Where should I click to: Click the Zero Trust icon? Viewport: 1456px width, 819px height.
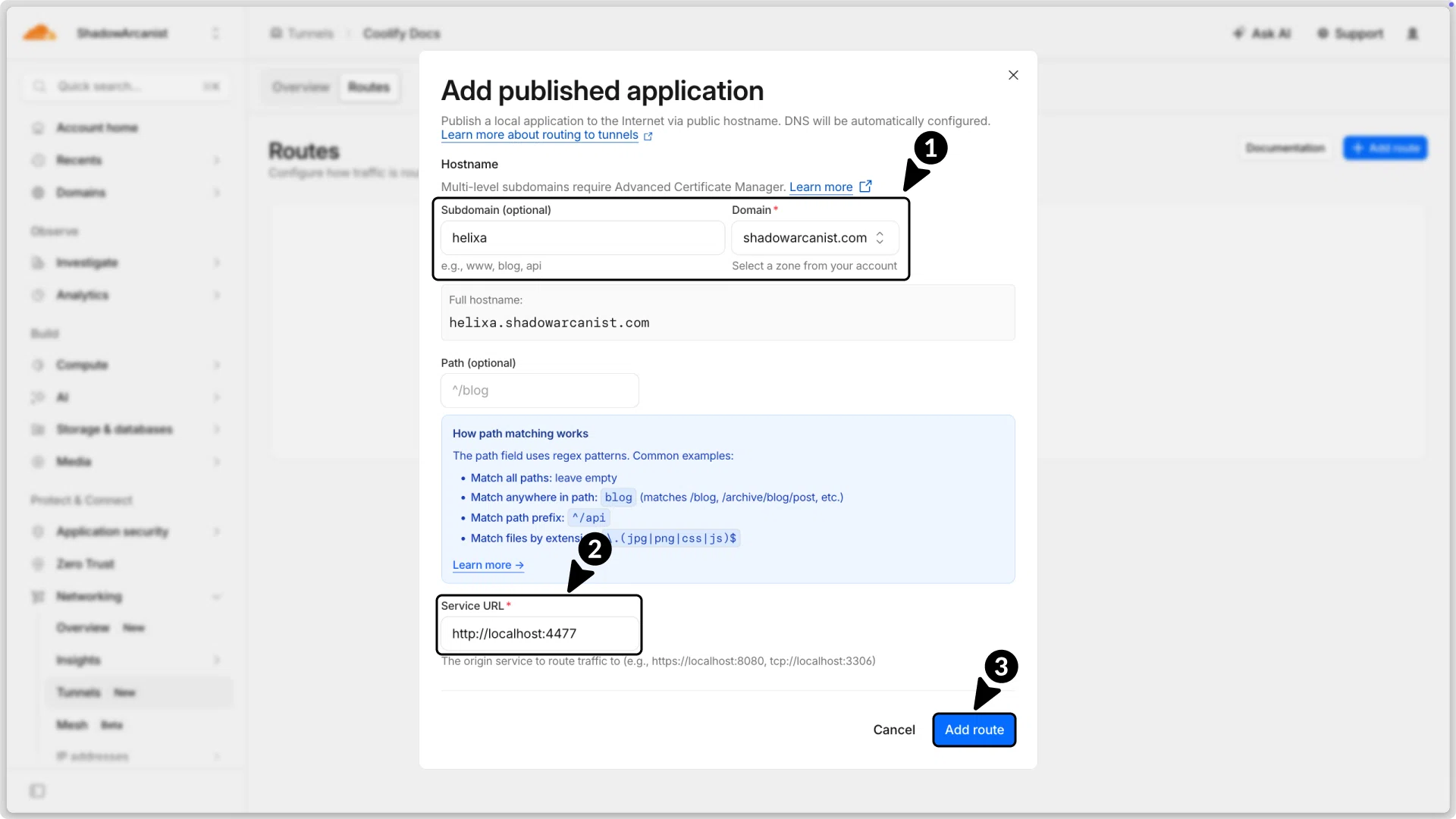click(38, 564)
